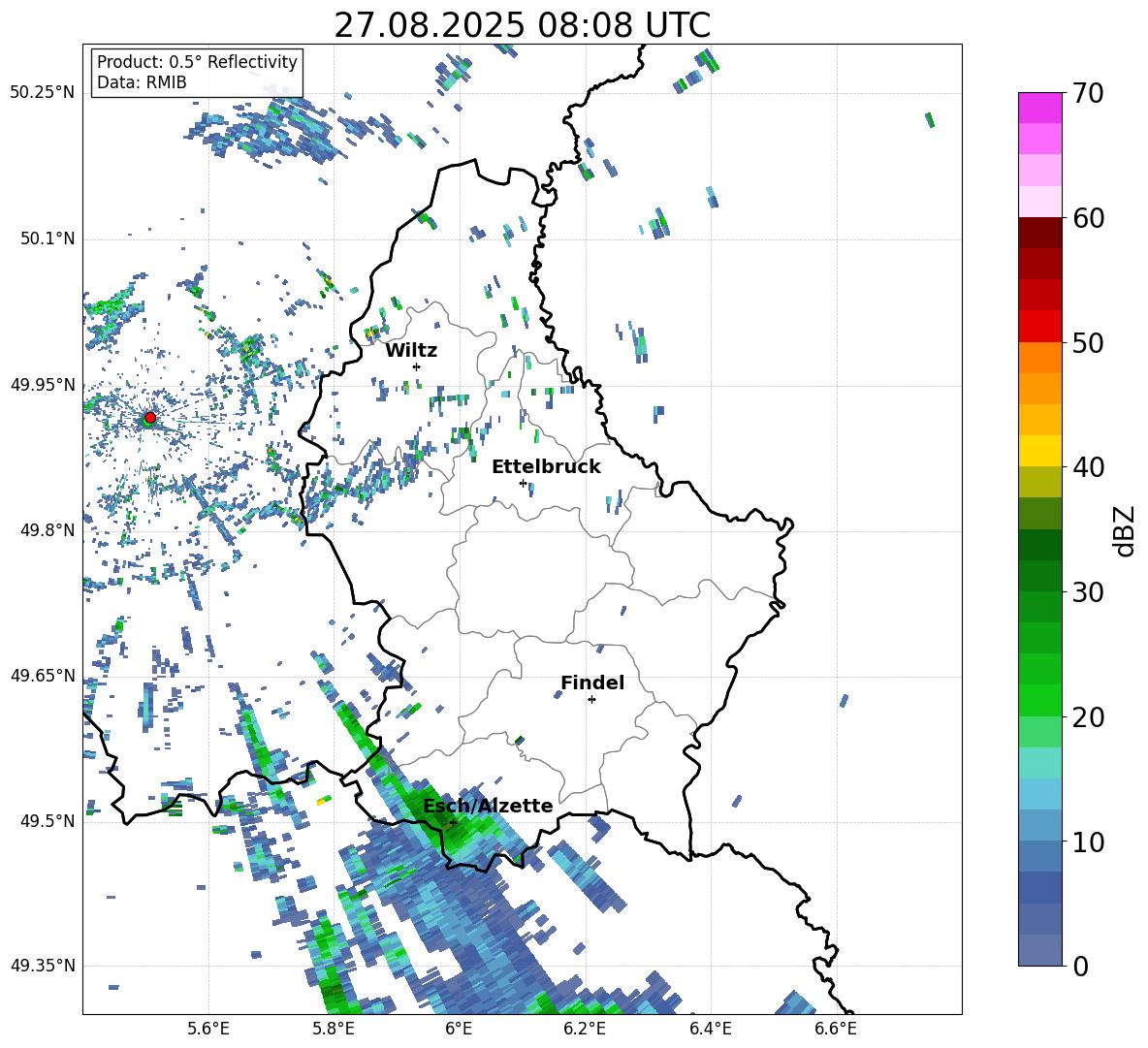
Task: Click the longitude label 6.2°E
Action: [x=585, y=1029]
